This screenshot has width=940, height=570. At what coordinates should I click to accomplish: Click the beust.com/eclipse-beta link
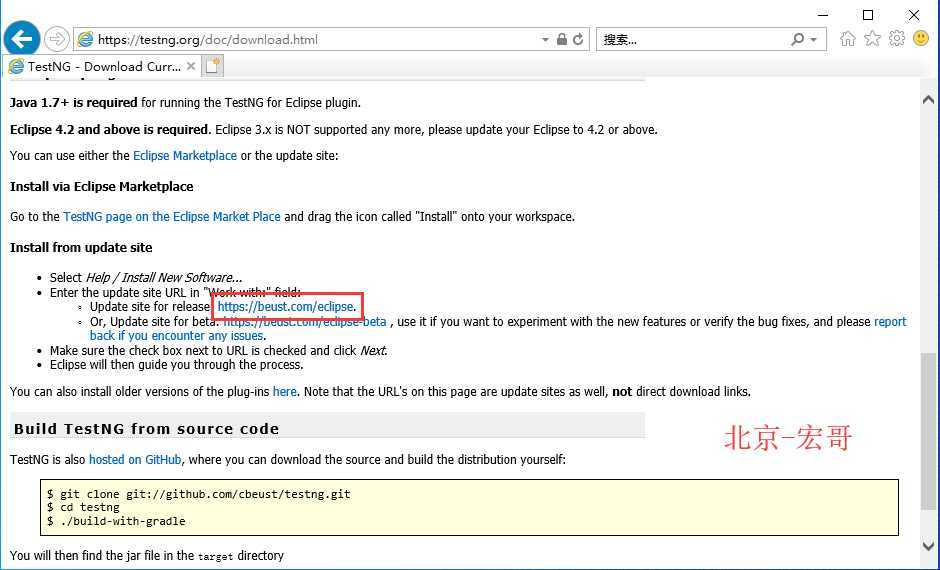pyautogui.click(x=305, y=322)
